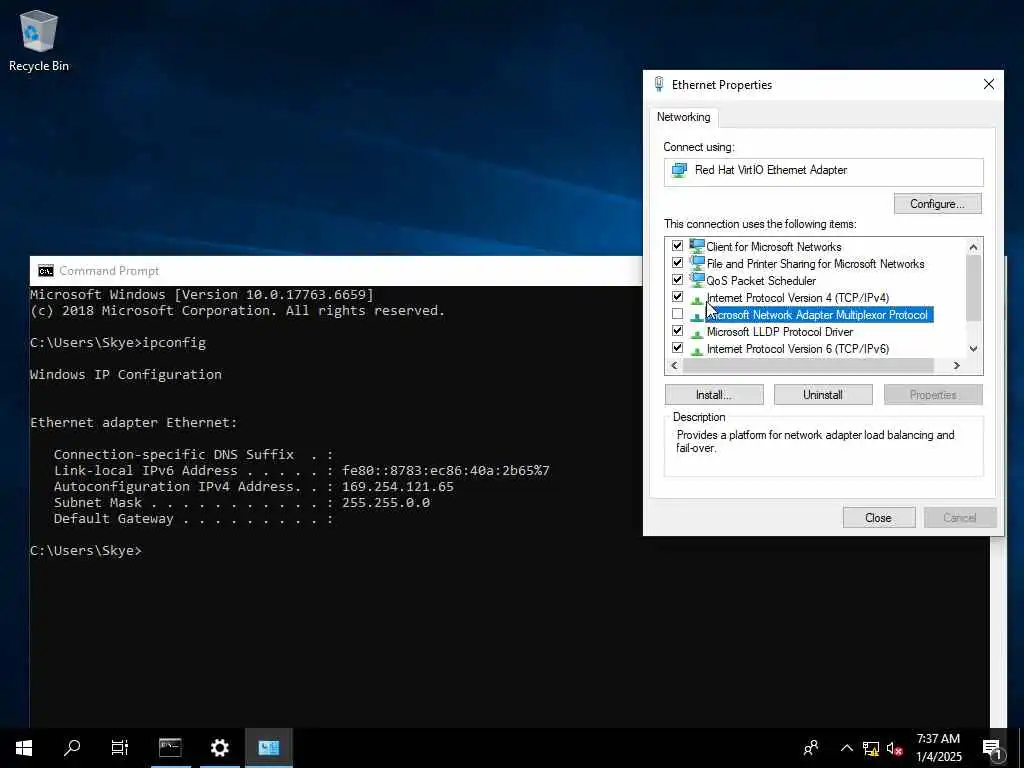The image size is (1024, 768).
Task: Click the Close button in Ethernet Properties
Action: (x=878, y=517)
